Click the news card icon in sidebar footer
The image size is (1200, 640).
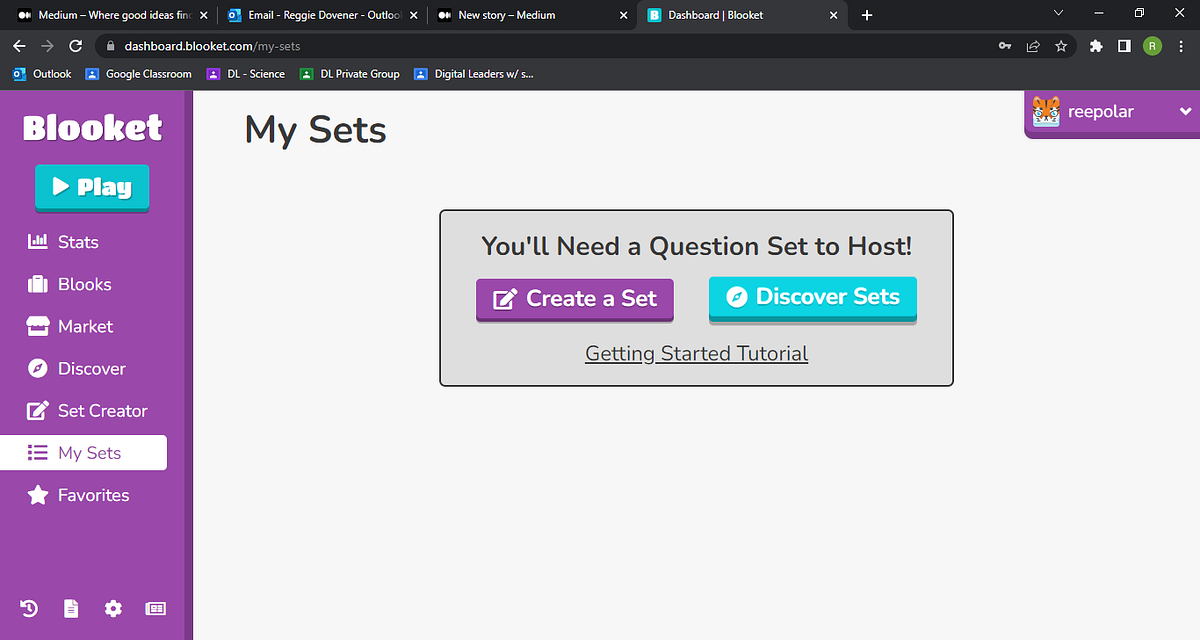click(155, 608)
